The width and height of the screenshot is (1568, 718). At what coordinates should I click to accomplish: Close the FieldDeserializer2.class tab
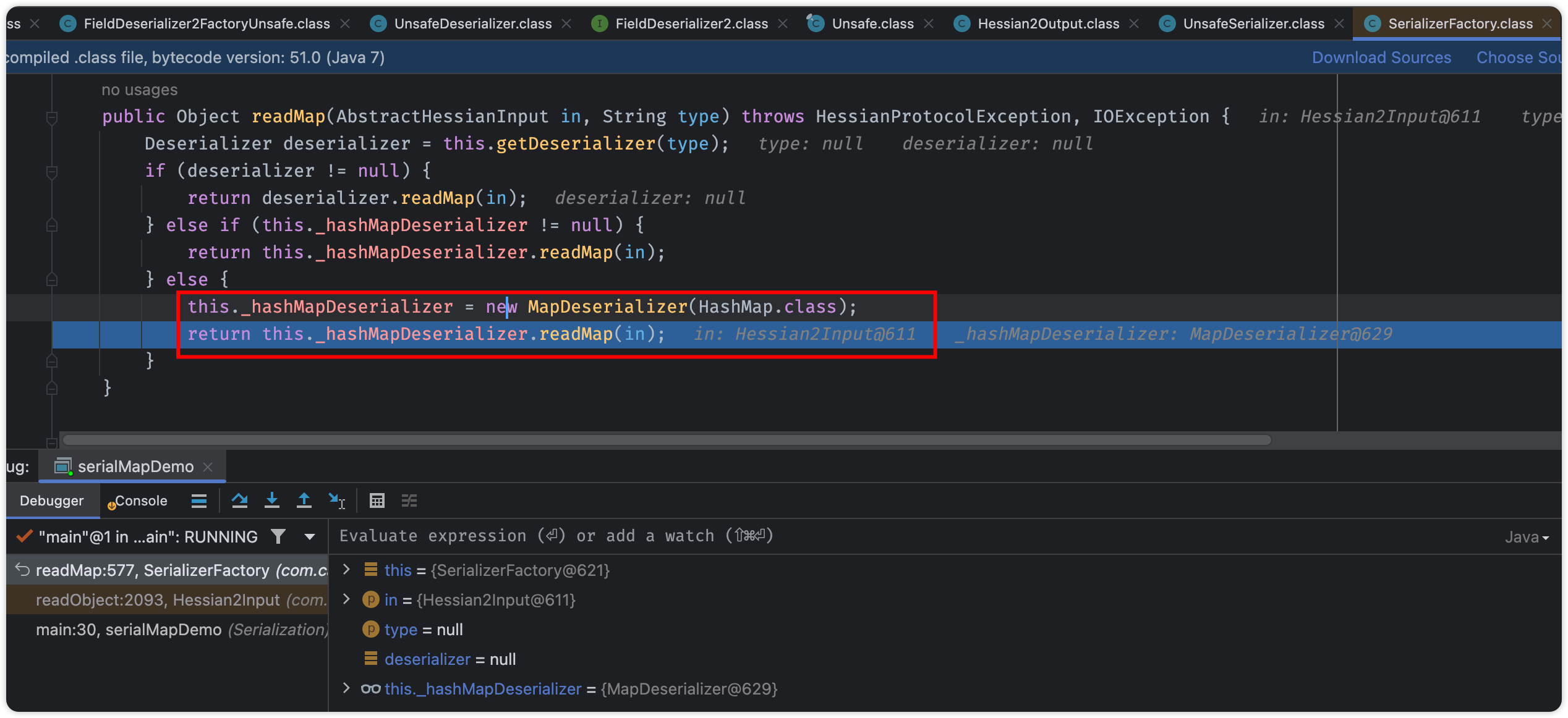coord(783,23)
